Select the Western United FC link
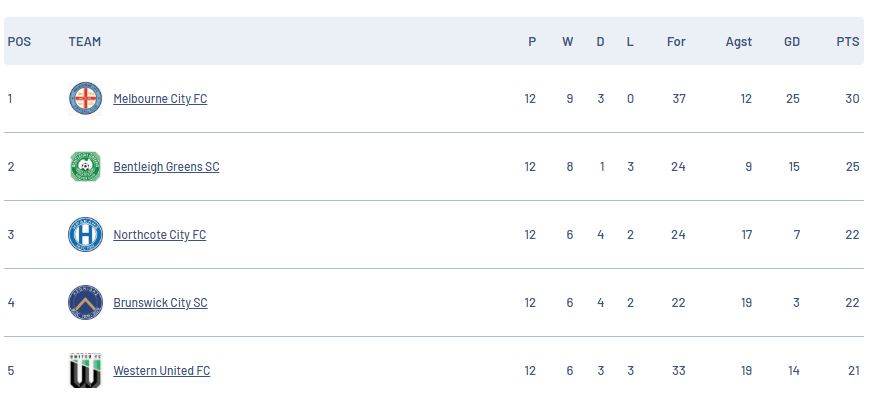This screenshot has height=402, width=873. [x=161, y=371]
